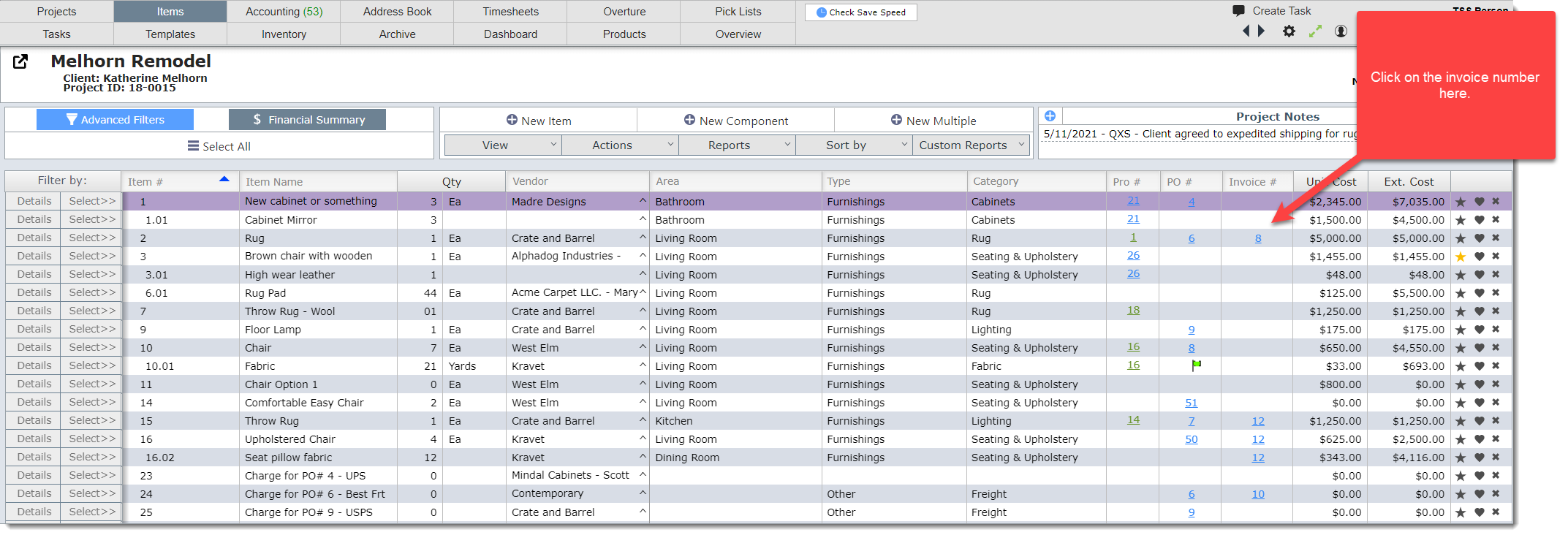
Task: Click Select>> on Rug Pad row
Action: [x=92, y=292]
